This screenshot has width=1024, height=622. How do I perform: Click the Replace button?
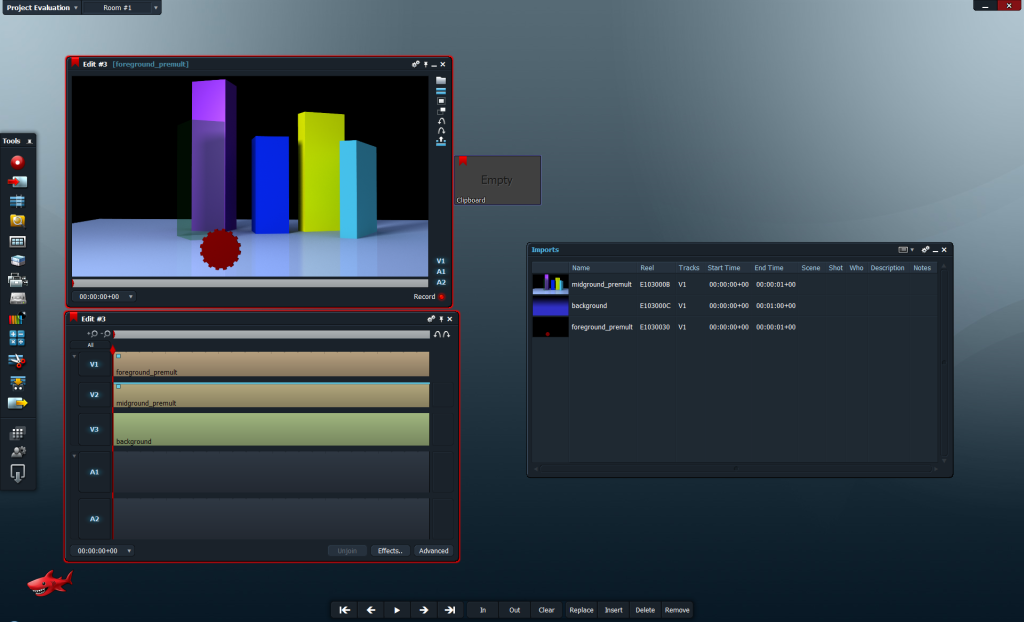(x=581, y=610)
